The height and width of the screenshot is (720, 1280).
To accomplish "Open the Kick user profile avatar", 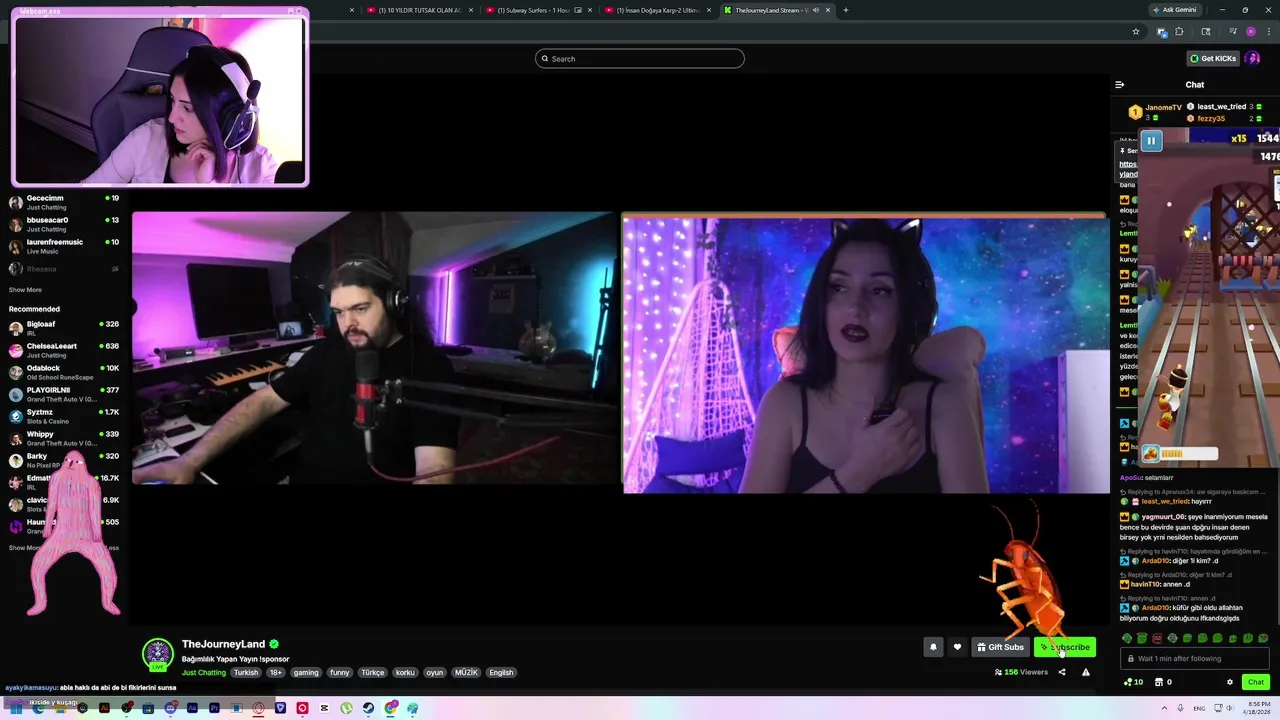I will click(x=1252, y=58).
